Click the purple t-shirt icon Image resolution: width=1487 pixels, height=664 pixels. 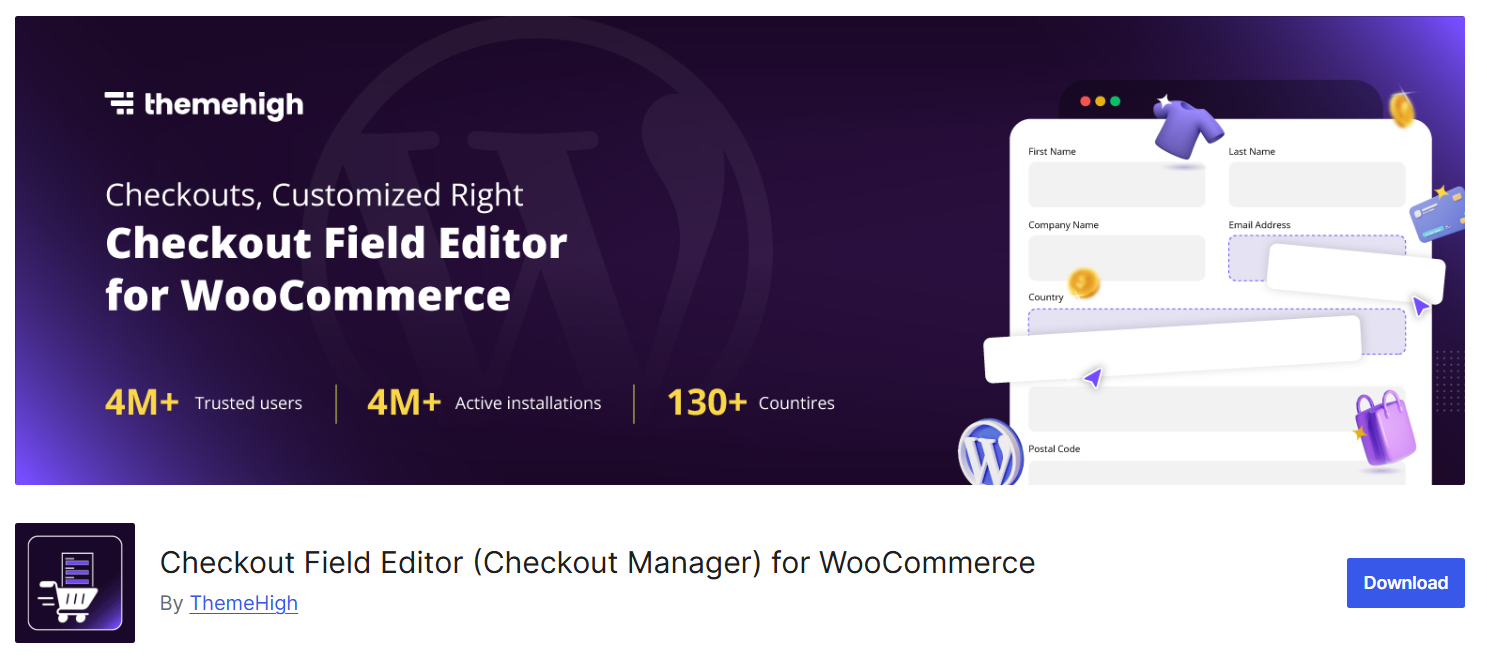(1187, 127)
